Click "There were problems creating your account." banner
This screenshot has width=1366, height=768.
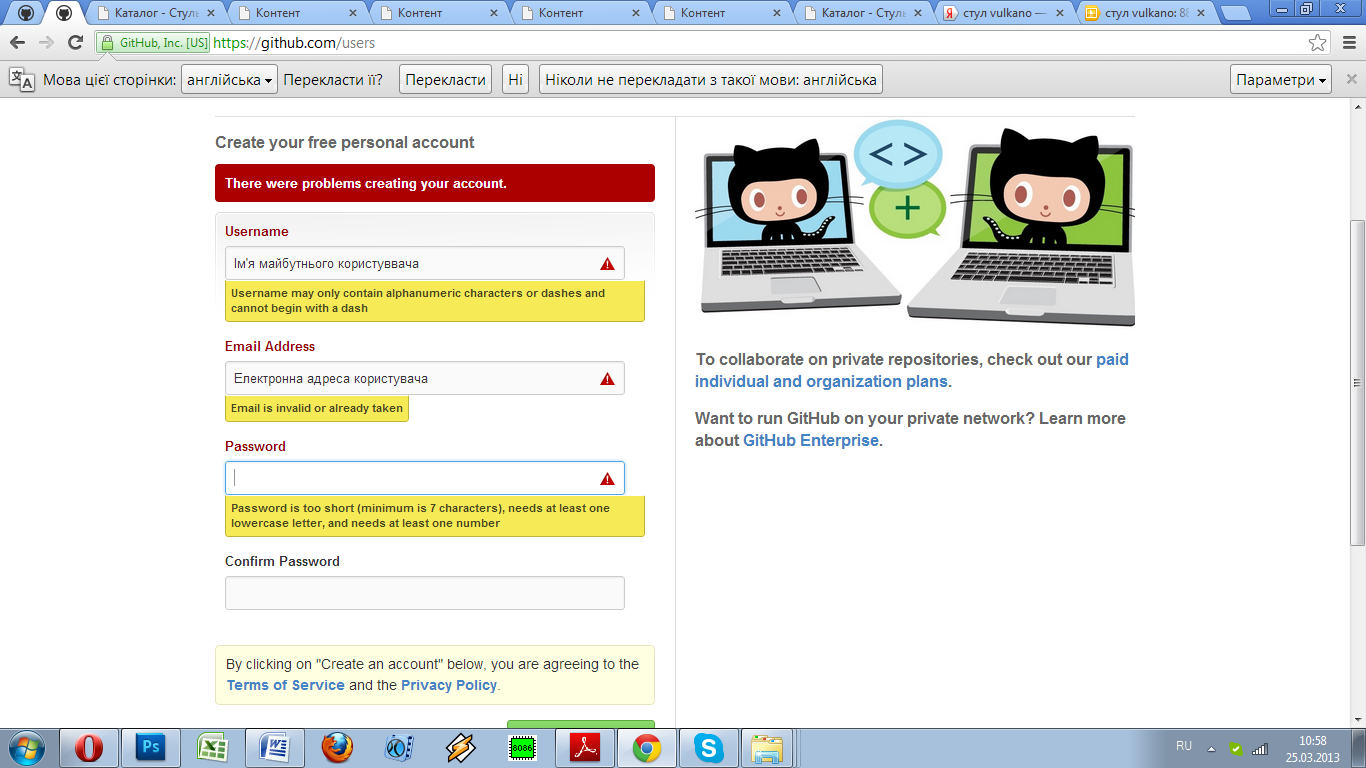(435, 183)
